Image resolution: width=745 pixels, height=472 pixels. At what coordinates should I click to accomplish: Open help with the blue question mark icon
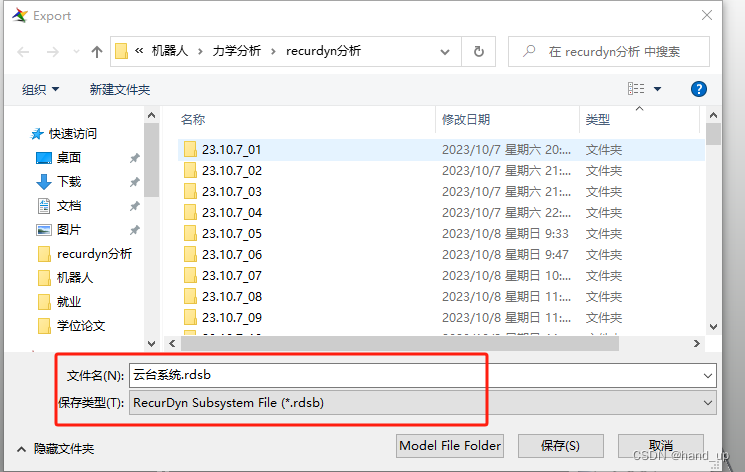(698, 89)
